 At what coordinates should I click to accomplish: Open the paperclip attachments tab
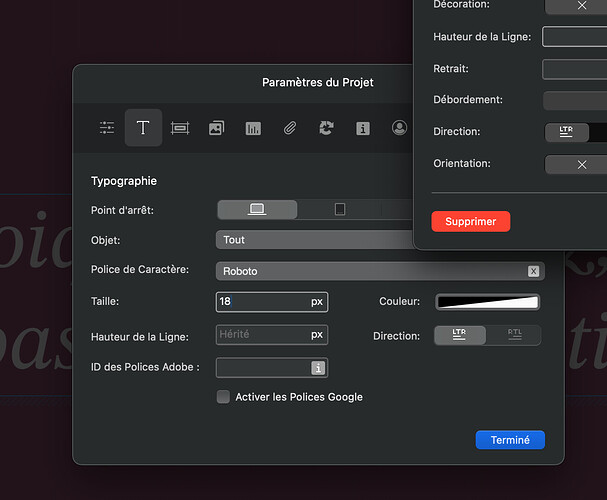[290, 128]
